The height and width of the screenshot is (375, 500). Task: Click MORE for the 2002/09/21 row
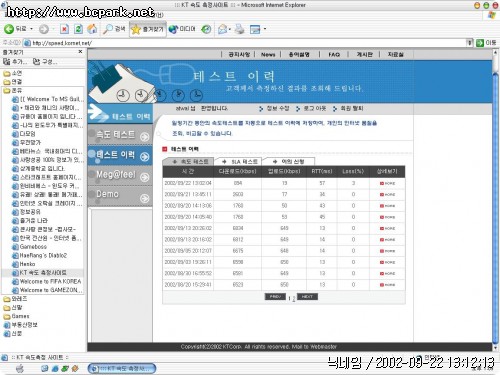(x=387, y=195)
